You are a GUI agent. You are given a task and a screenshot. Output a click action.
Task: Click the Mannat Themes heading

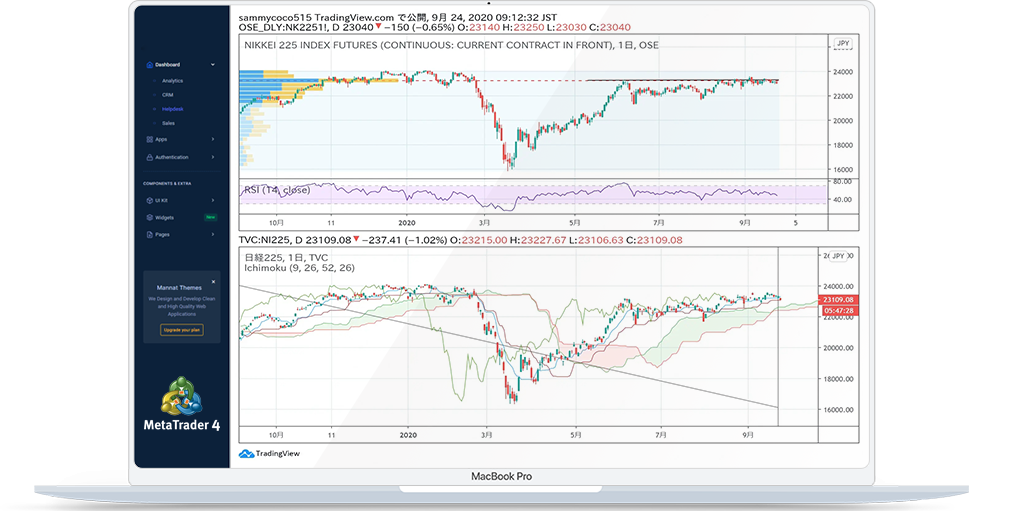click(x=179, y=288)
